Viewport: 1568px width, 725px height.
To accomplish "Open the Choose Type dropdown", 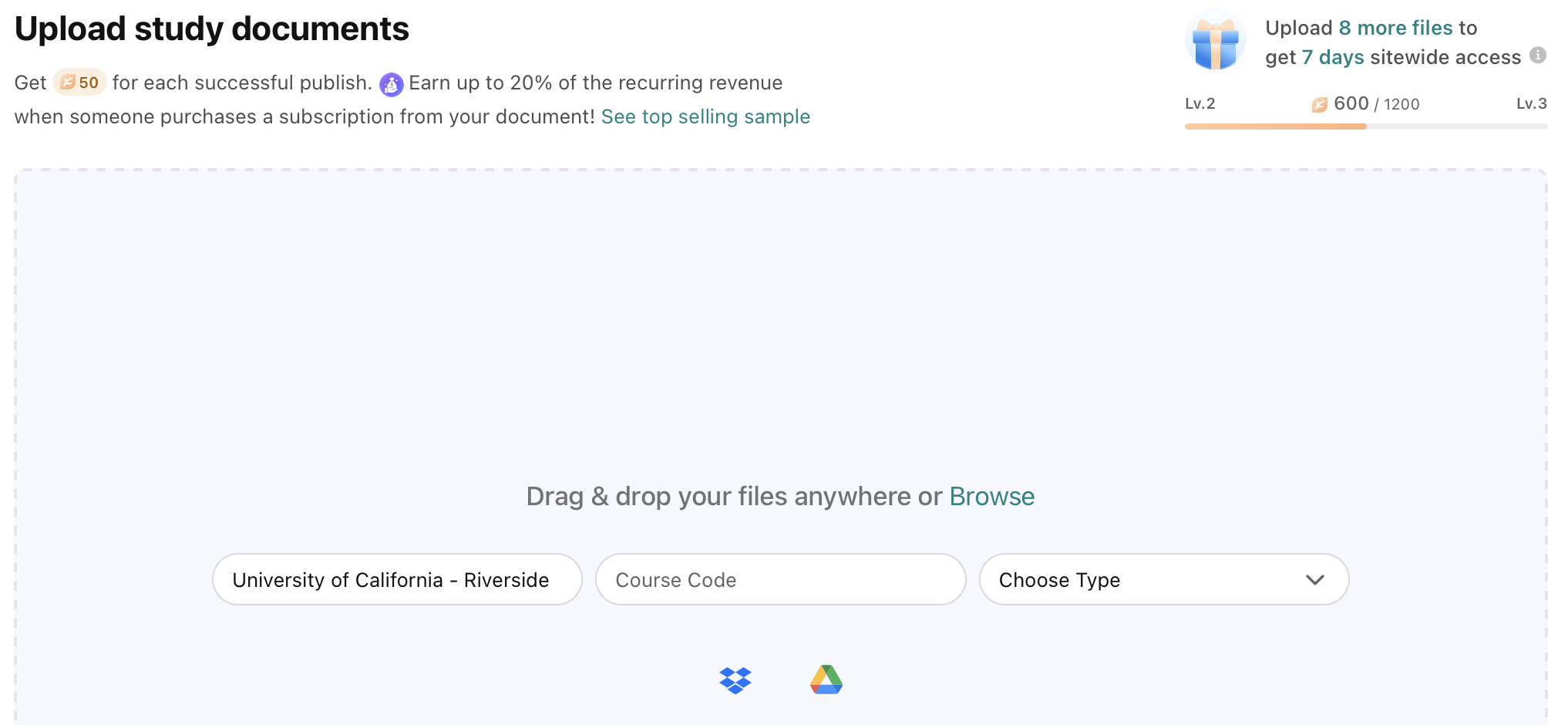I will tap(1164, 579).
